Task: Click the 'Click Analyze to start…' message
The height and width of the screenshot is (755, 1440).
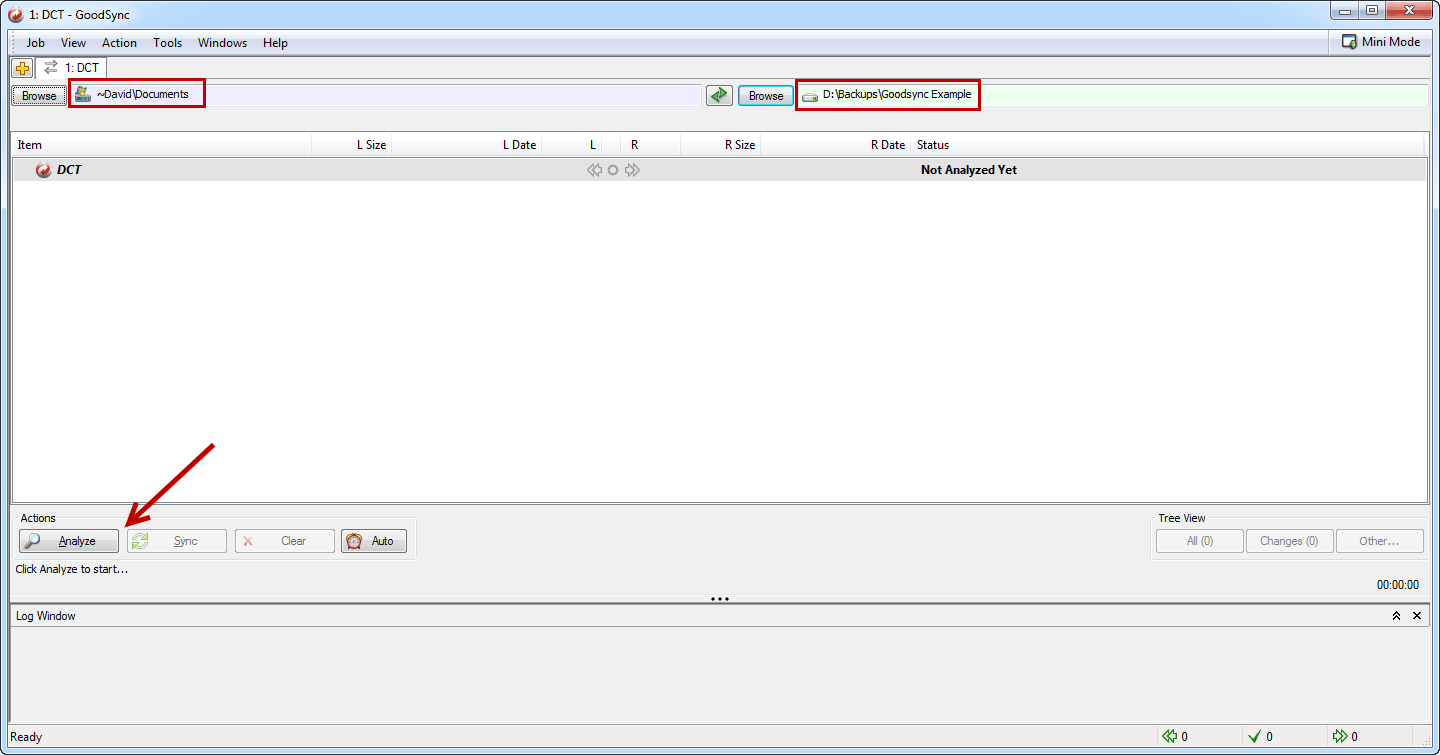Action: coord(72,569)
